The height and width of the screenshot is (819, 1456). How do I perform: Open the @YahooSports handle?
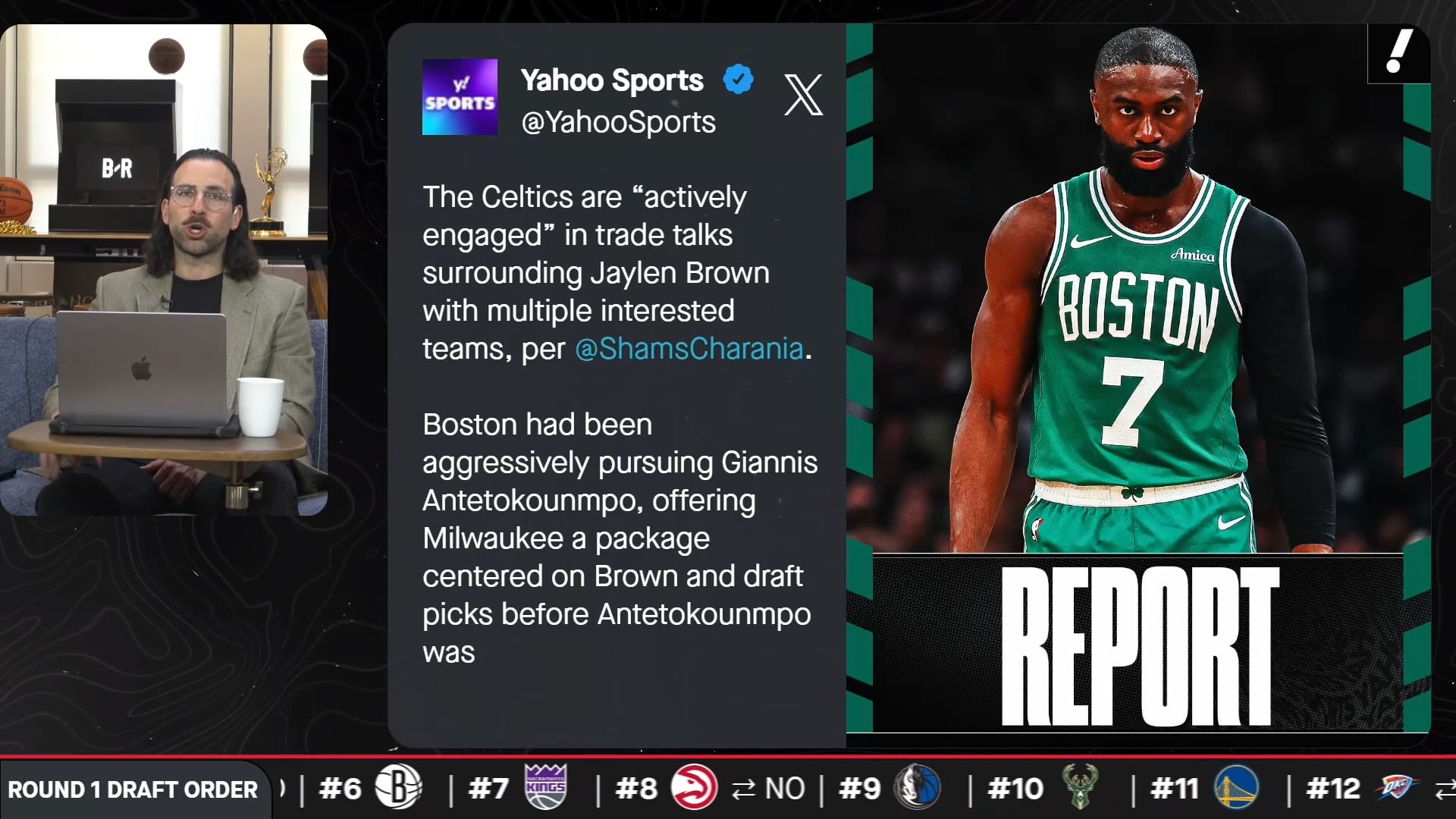coord(618,122)
